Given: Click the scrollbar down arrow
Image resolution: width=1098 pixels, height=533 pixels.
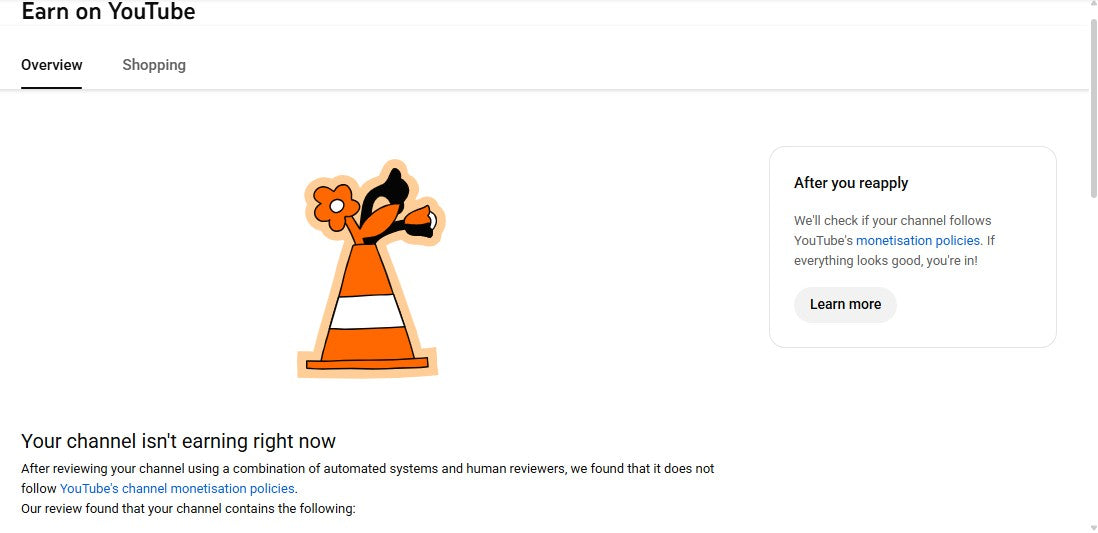Looking at the screenshot, I should click(x=1091, y=526).
